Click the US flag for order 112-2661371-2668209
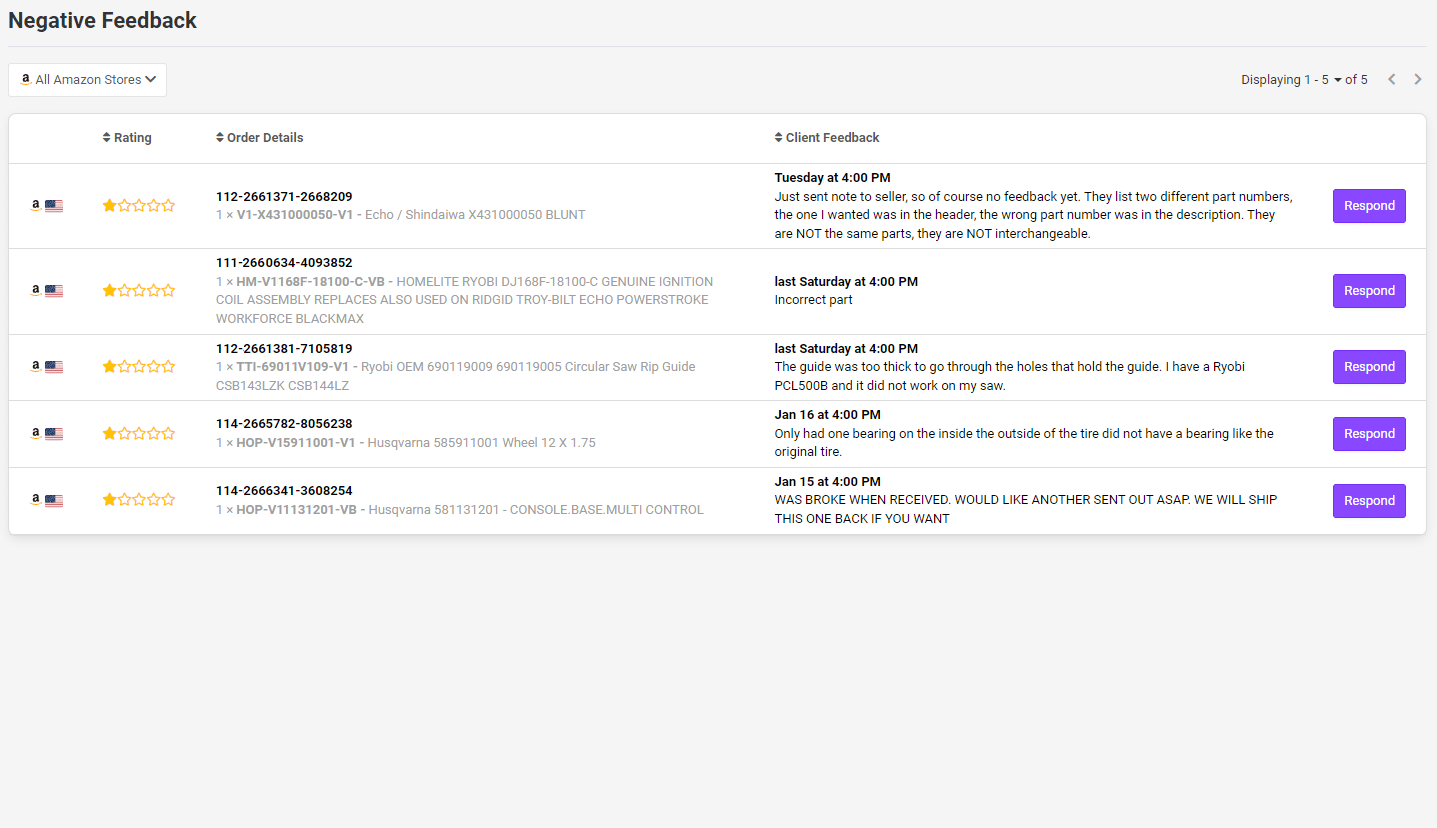Image resolution: width=1437 pixels, height=828 pixels. tap(54, 206)
